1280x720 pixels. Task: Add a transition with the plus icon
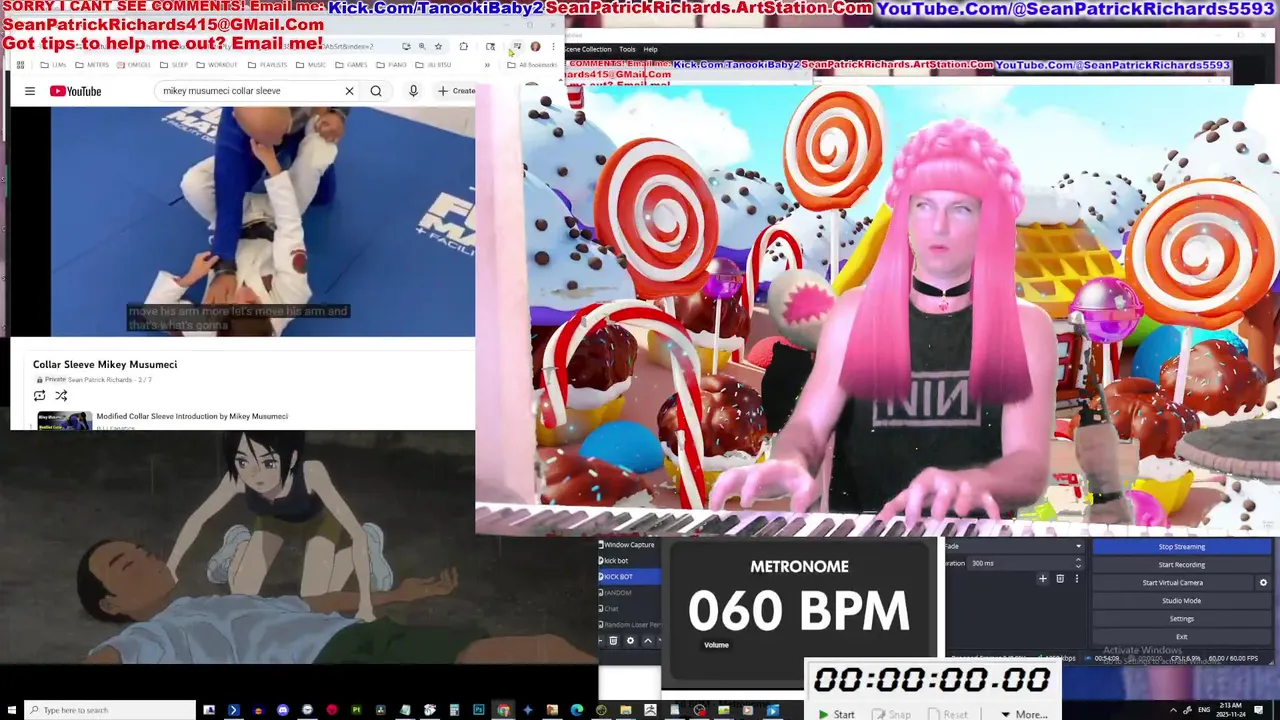[x=1043, y=579]
